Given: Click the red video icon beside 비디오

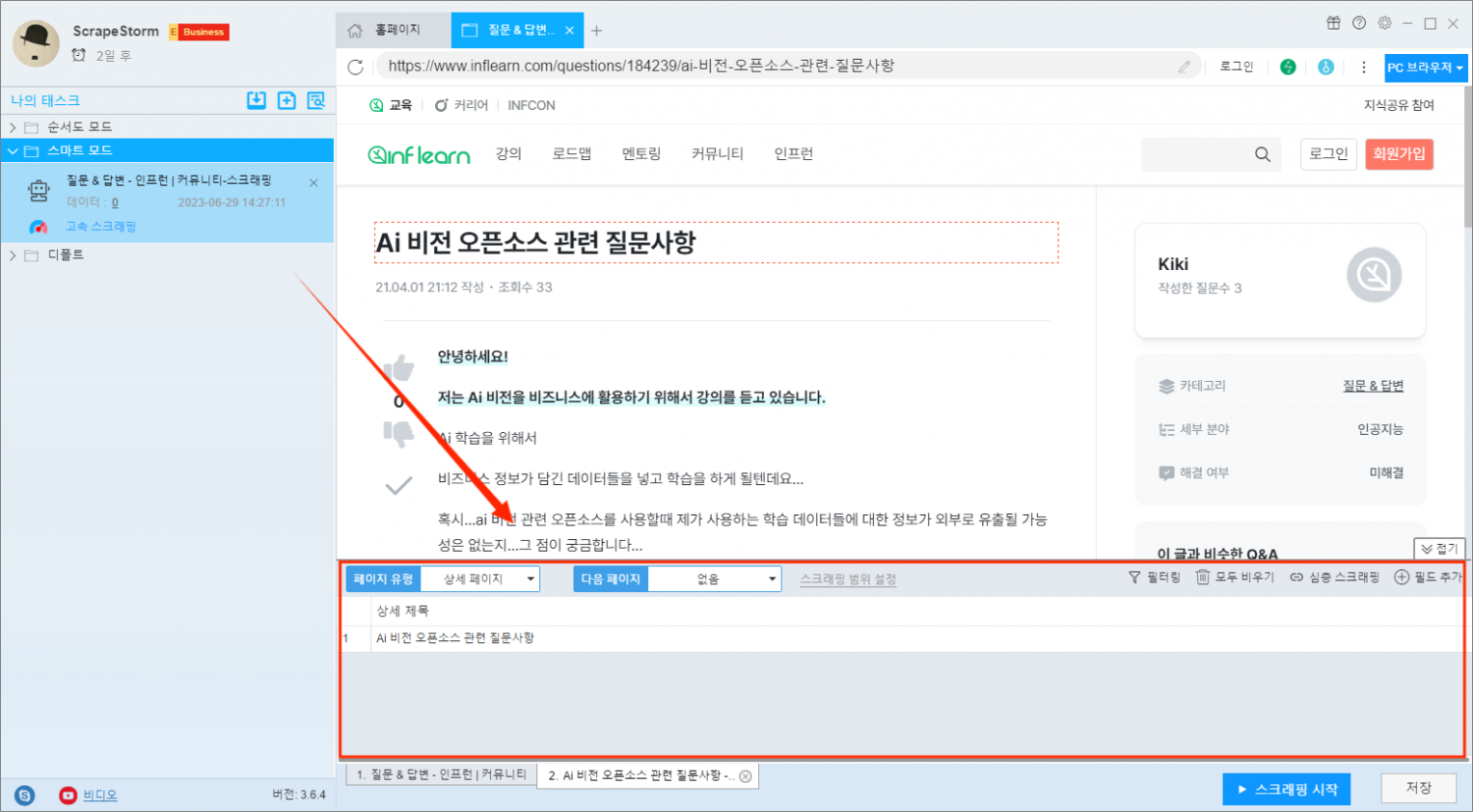Looking at the screenshot, I should (x=68, y=795).
